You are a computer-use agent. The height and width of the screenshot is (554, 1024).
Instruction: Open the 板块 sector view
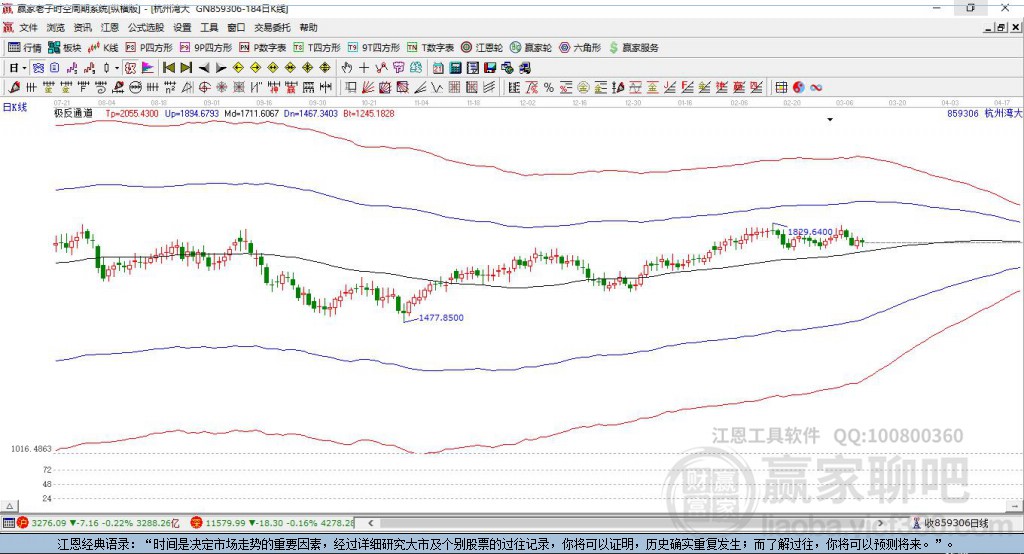pos(64,48)
